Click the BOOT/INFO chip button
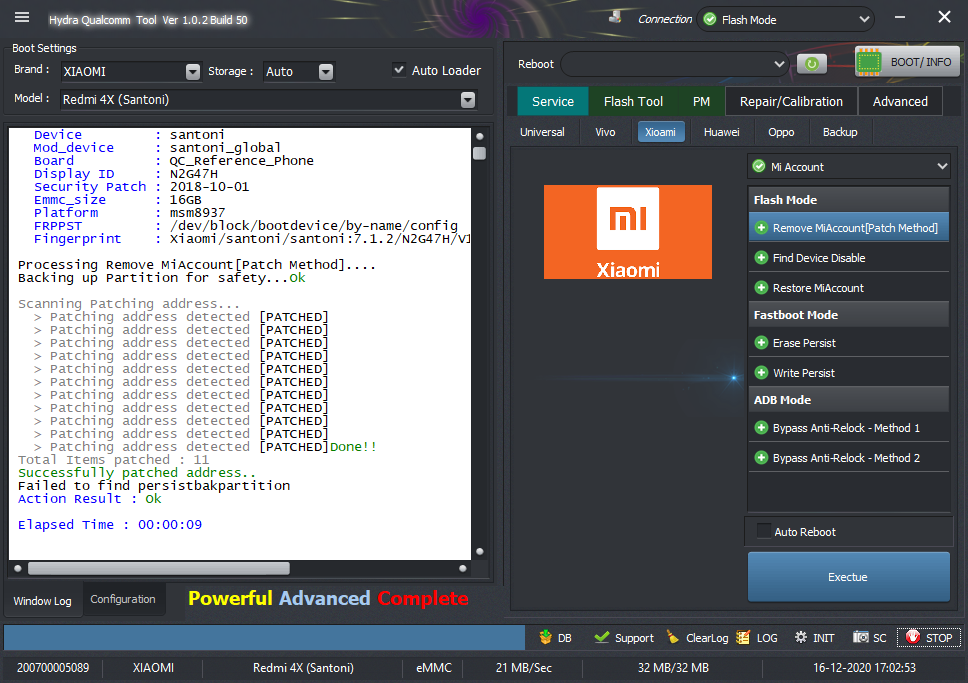 (x=908, y=62)
